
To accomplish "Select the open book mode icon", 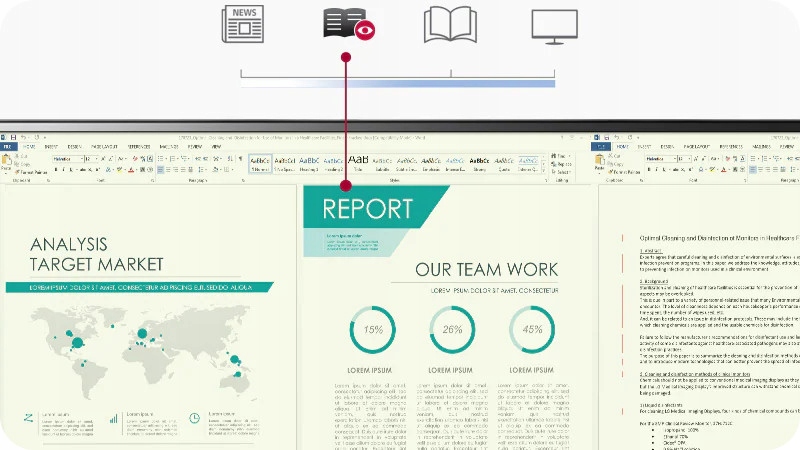I will (451, 23).
